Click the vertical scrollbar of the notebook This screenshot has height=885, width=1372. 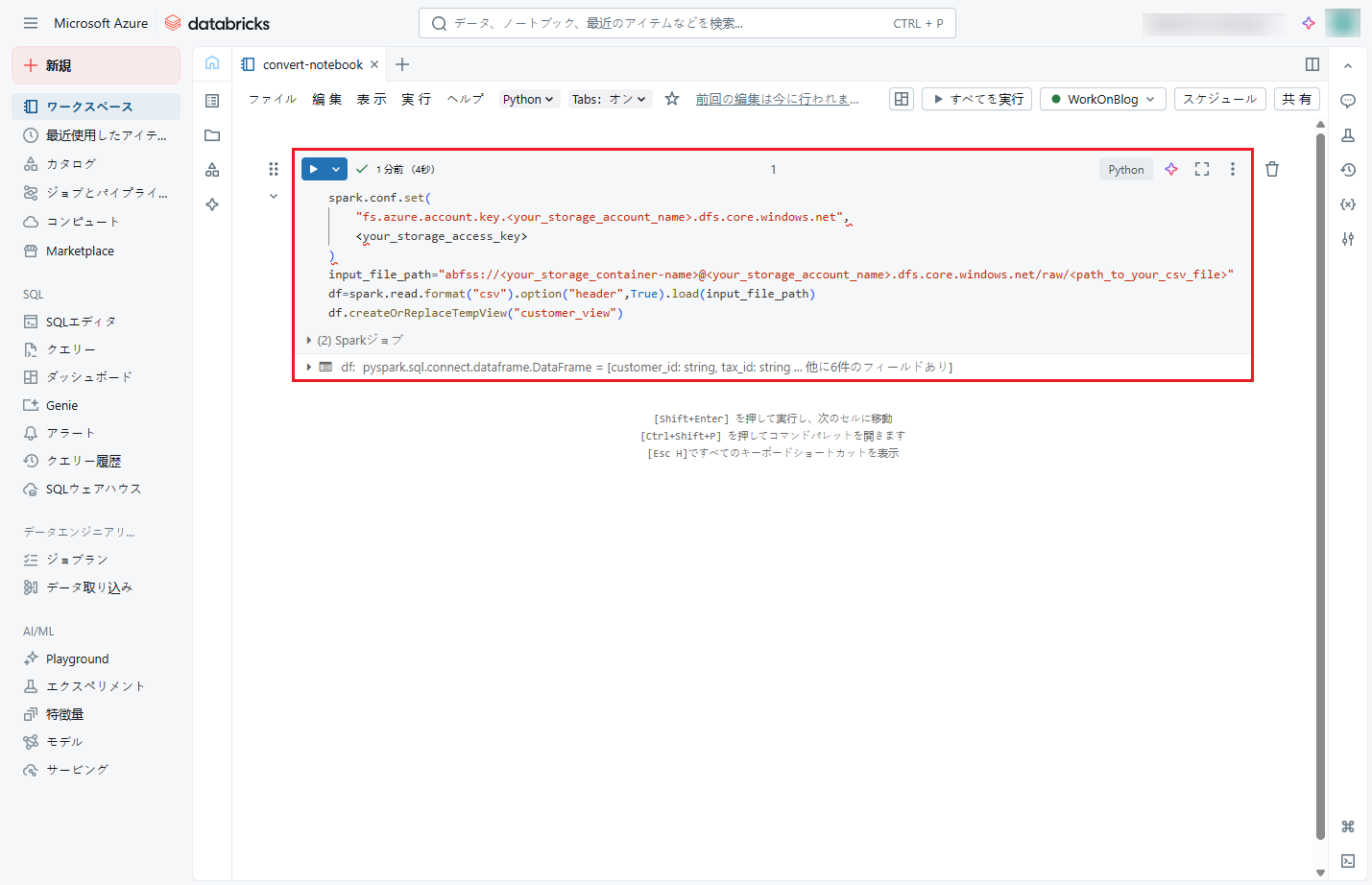point(1320,480)
